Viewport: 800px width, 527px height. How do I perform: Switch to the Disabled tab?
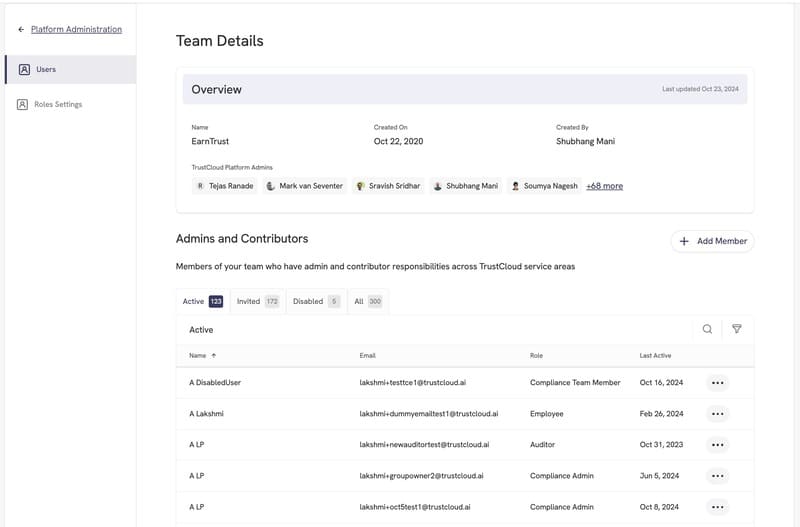pos(315,301)
